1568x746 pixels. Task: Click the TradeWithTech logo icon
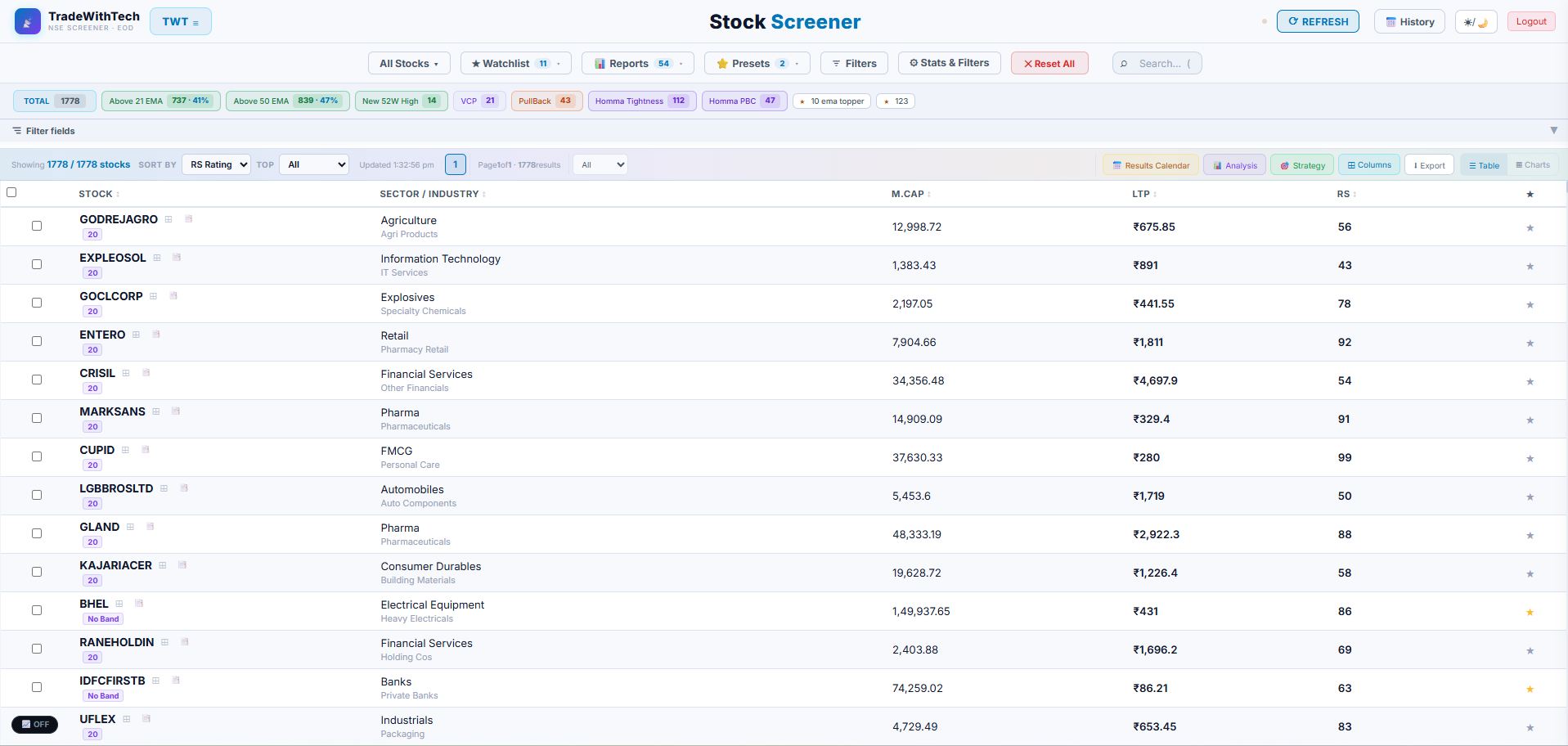pos(28,21)
